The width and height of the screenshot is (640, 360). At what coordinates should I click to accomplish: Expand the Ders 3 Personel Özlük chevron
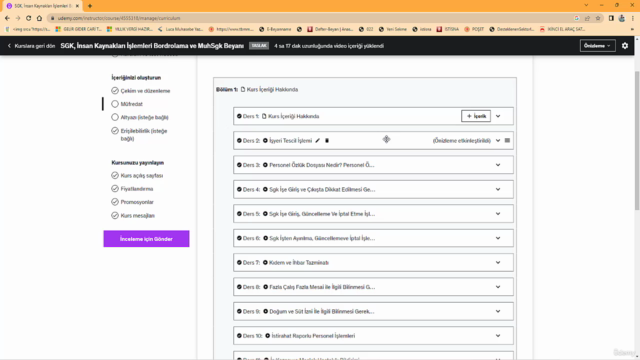498,165
